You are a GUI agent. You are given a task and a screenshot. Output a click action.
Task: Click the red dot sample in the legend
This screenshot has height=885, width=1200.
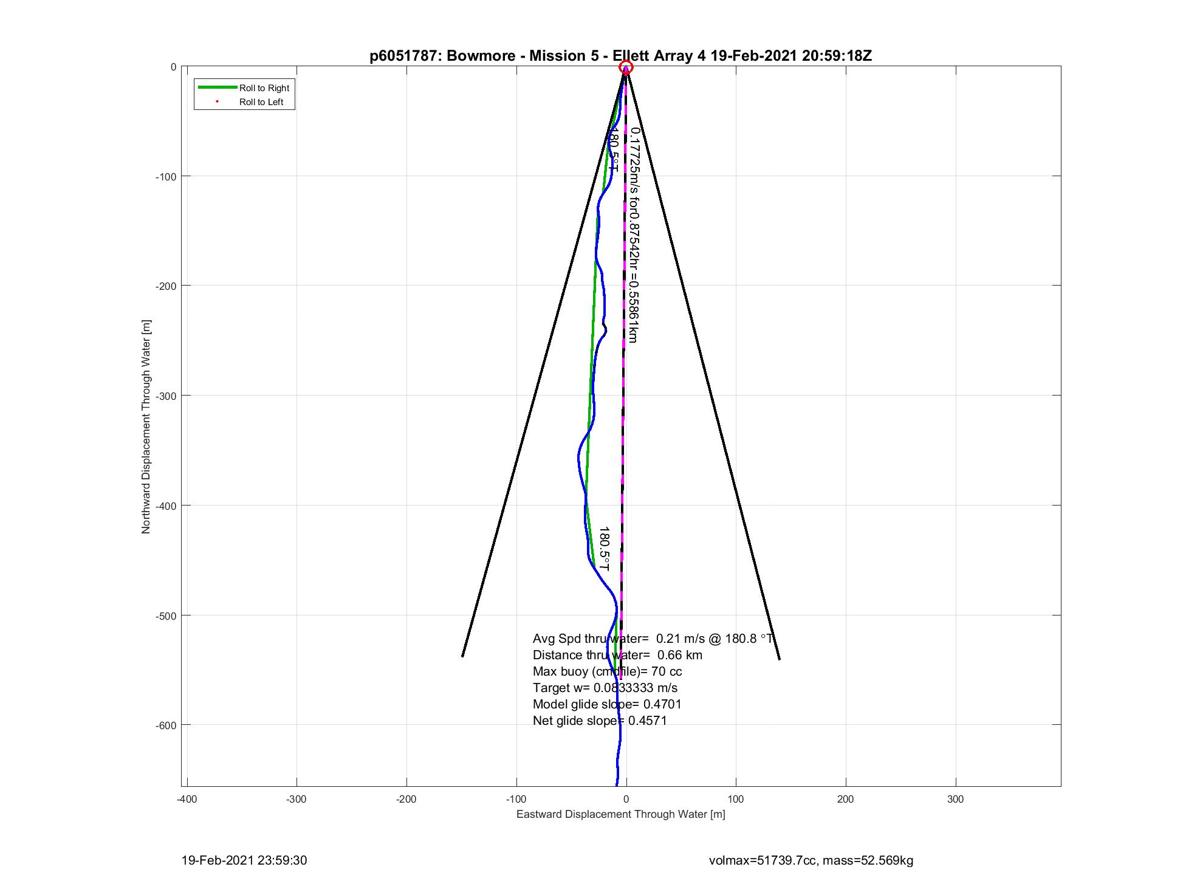tap(217, 102)
